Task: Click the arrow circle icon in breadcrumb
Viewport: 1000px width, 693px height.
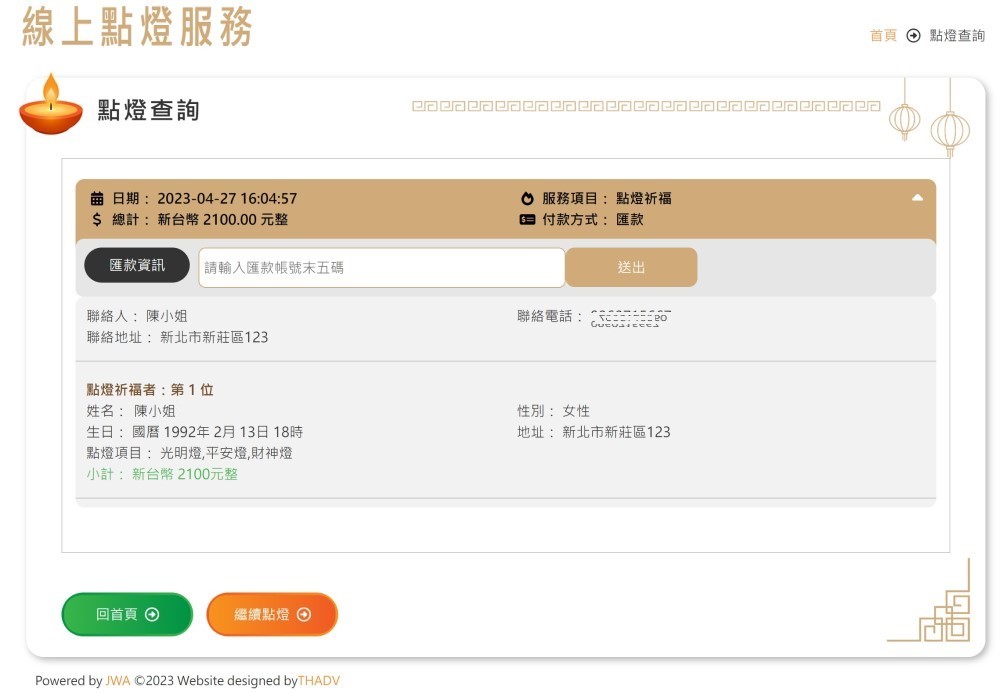Action: [913, 36]
